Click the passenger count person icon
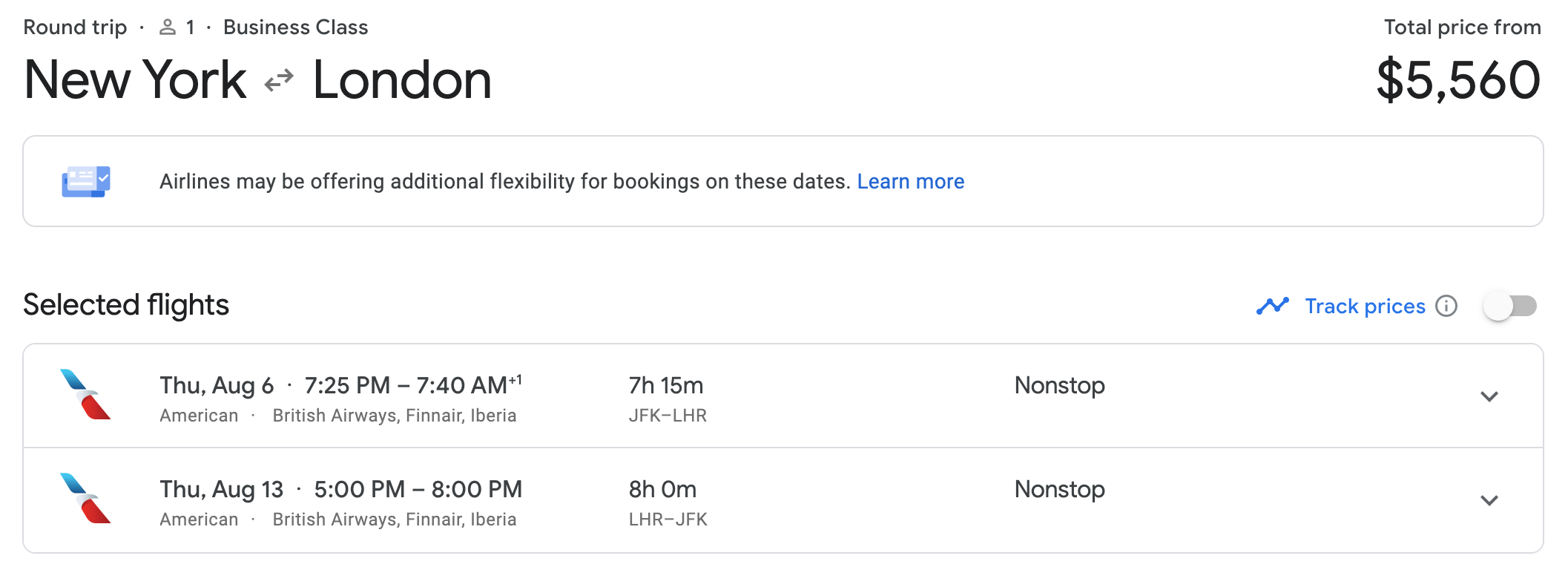This screenshot has height=570, width=1568. [x=168, y=27]
